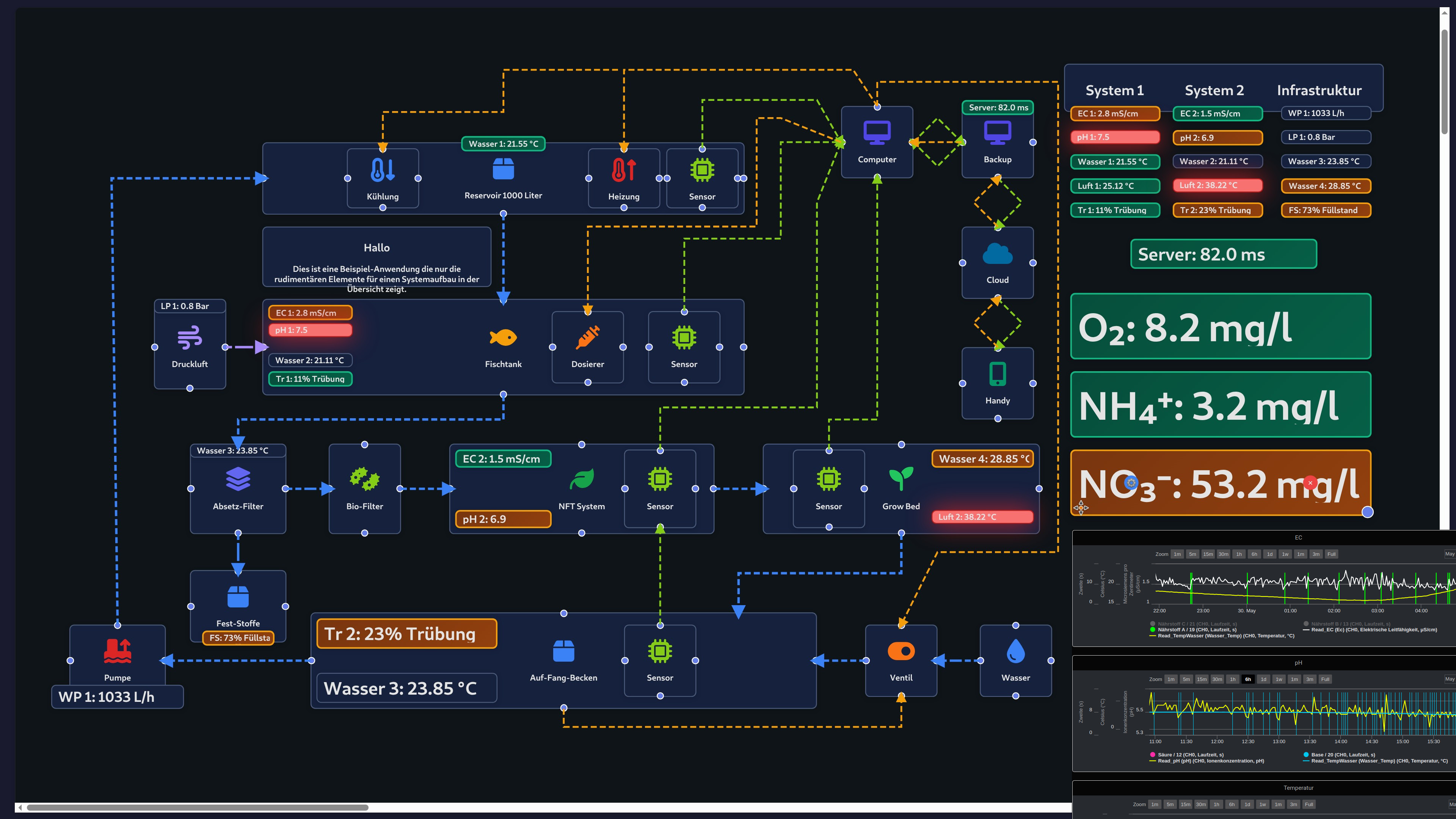Select Full zoom in EC chart
1456x819 pixels.
point(1331,554)
